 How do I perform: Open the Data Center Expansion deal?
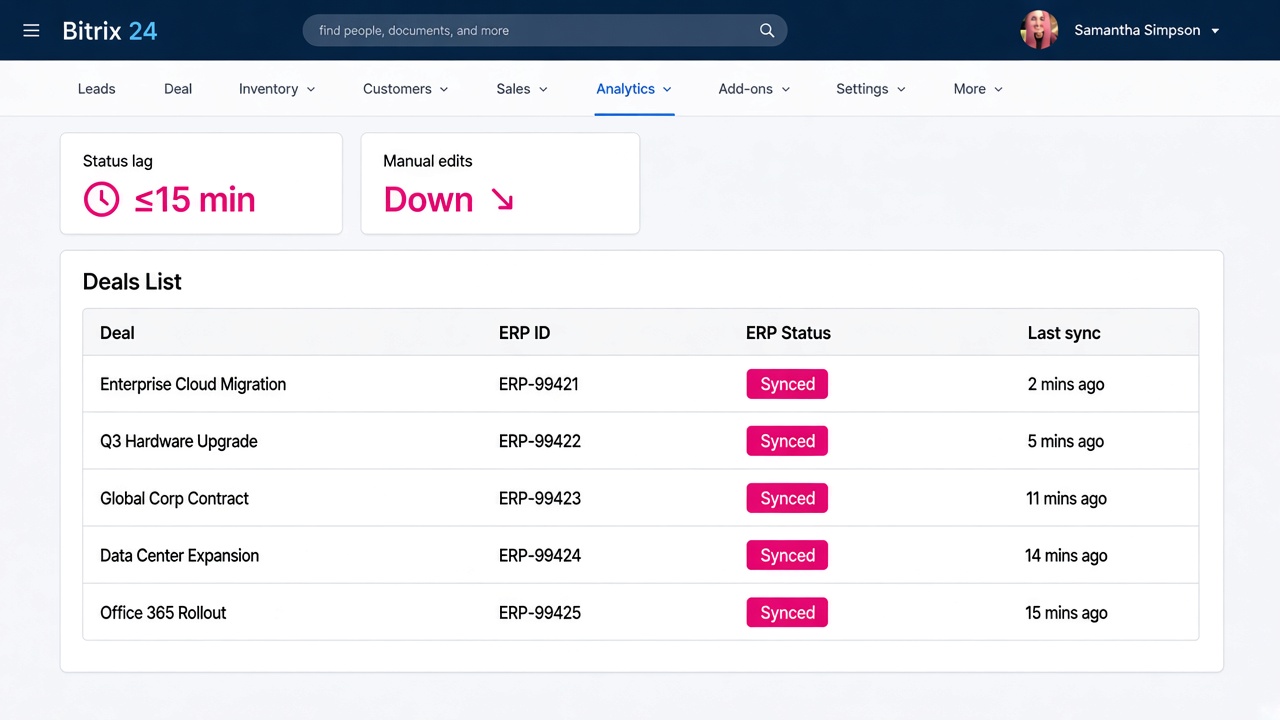pos(179,555)
